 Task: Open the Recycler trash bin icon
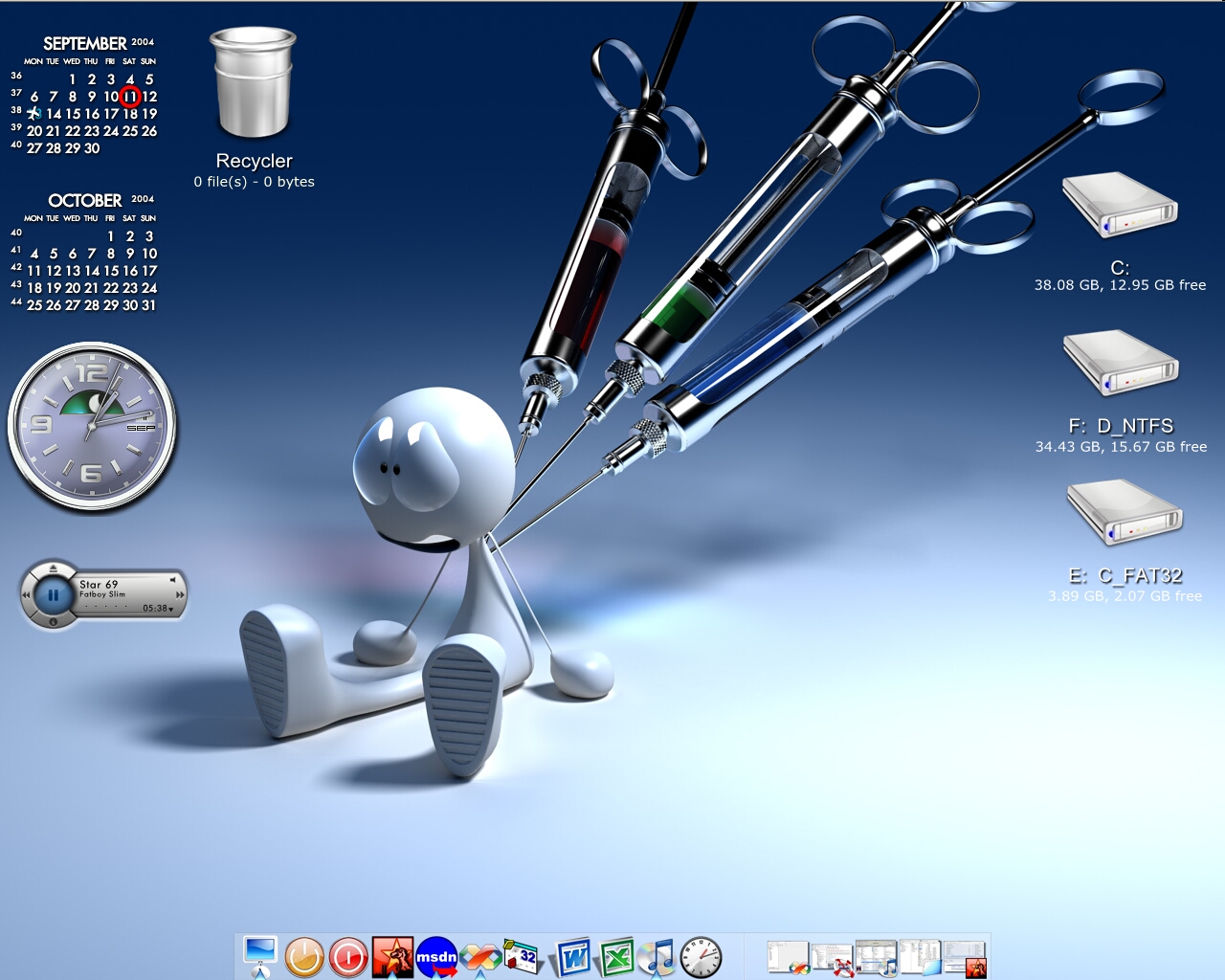pyautogui.click(x=253, y=82)
